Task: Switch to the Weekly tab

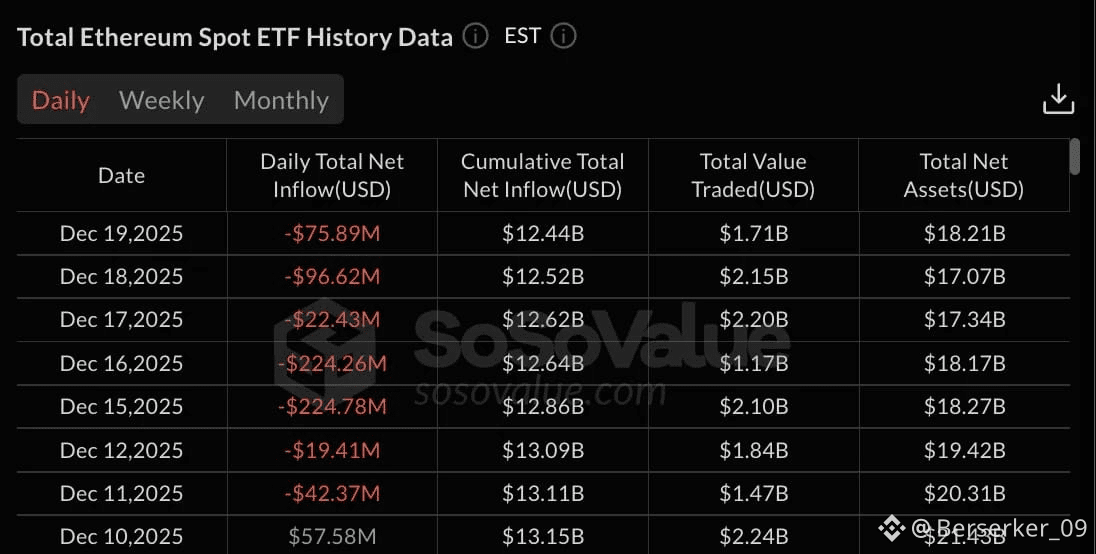Action: click(x=161, y=100)
